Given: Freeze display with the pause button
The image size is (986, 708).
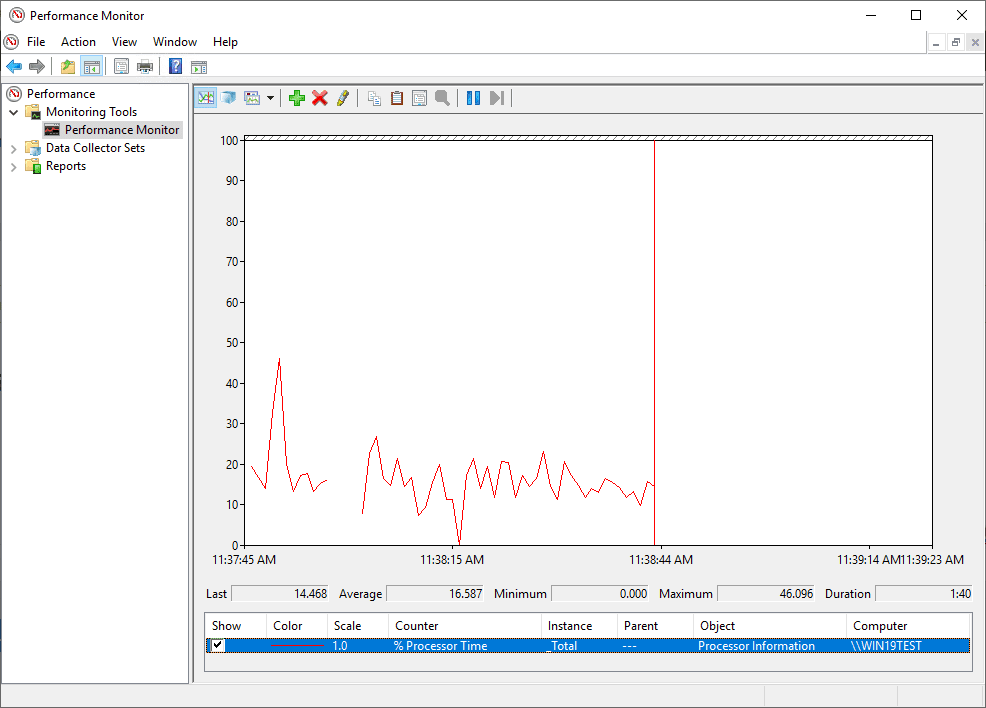Looking at the screenshot, I should click(x=473, y=98).
